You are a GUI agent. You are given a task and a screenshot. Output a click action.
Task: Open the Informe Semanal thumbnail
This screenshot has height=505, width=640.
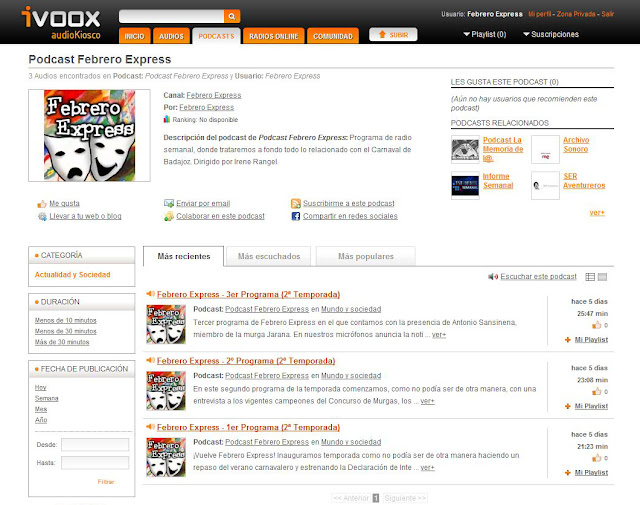(465, 185)
